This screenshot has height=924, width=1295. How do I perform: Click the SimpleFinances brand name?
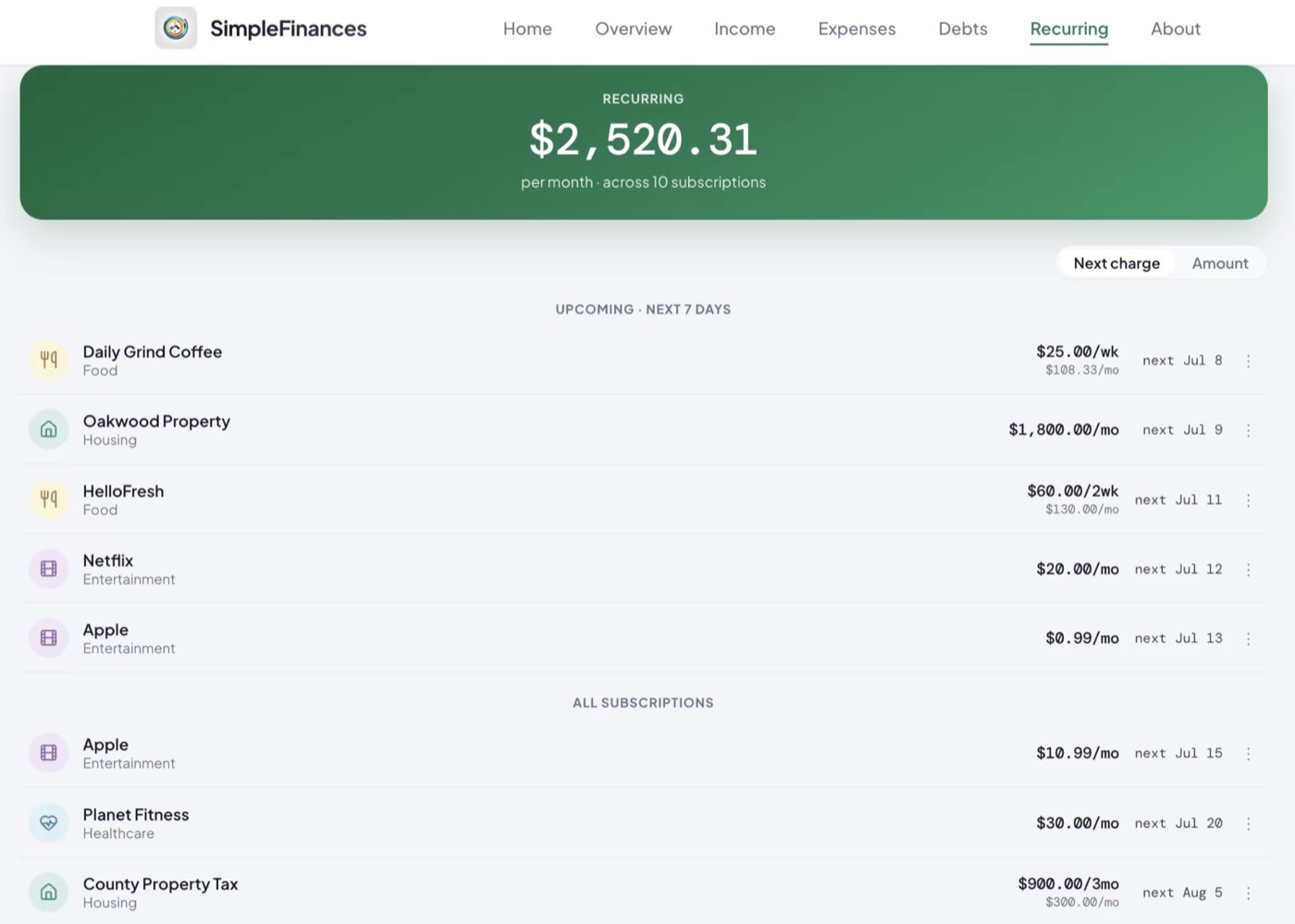pyautogui.click(x=289, y=29)
